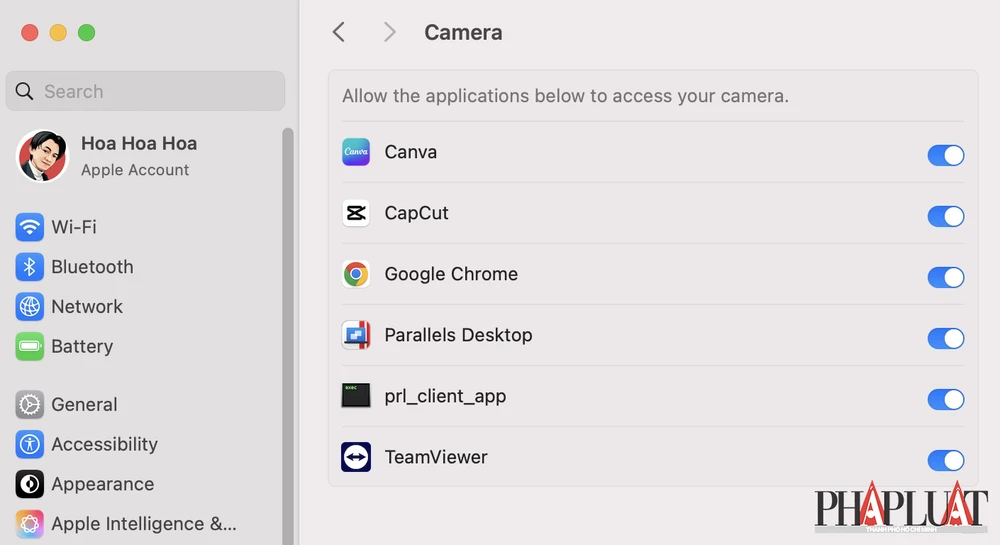Open the Accessibility settings pane
This screenshot has height=545, width=1000.
point(104,444)
